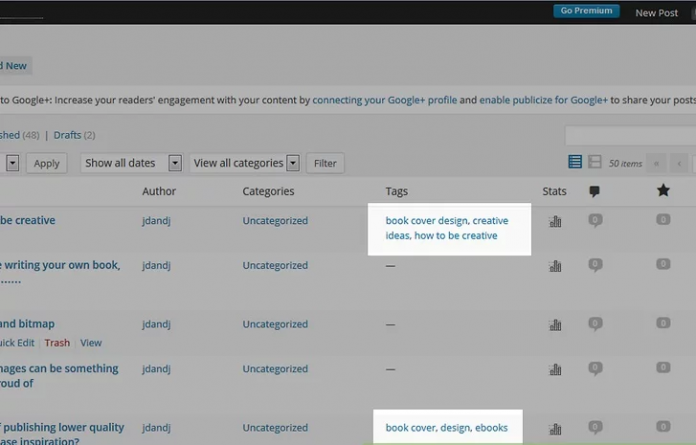Switch to list view icon
This screenshot has width=696, height=445.
click(575, 162)
